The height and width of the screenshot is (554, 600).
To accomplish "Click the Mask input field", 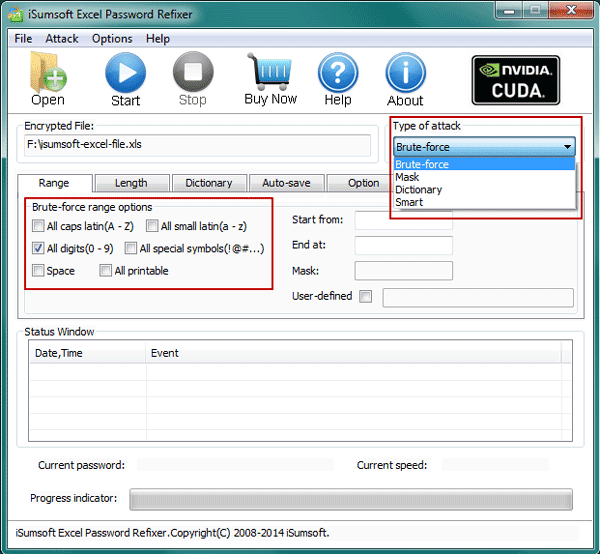I will point(403,271).
